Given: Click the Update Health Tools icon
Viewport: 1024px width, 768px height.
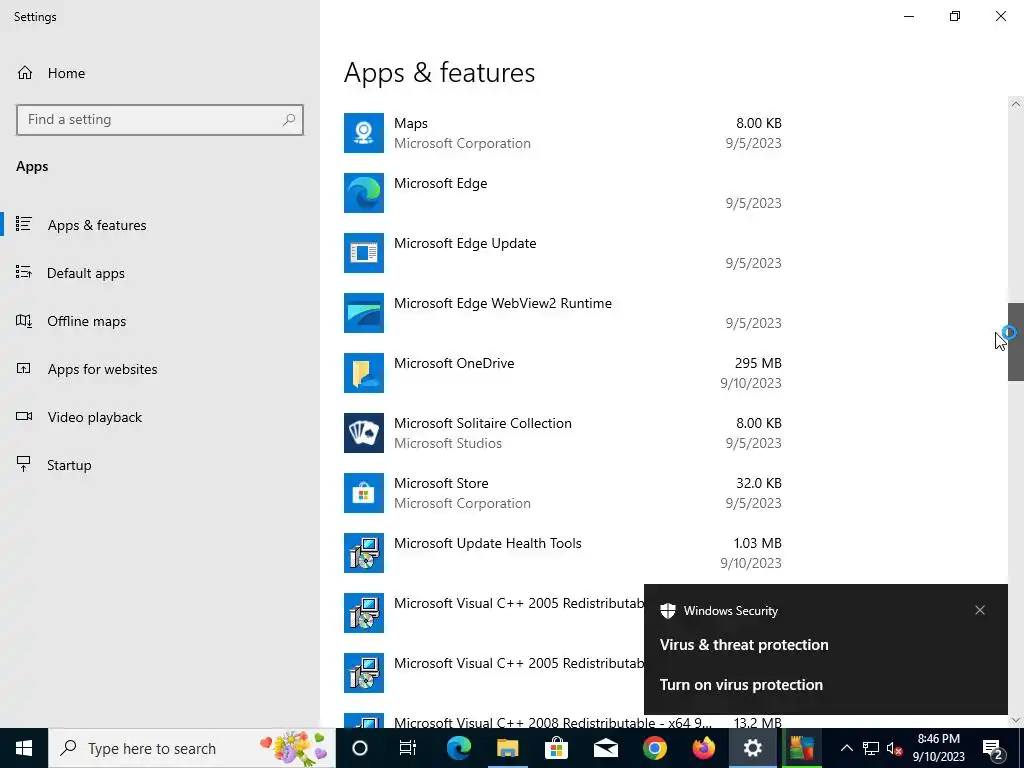Looking at the screenshot, I should tap(364, 553).
